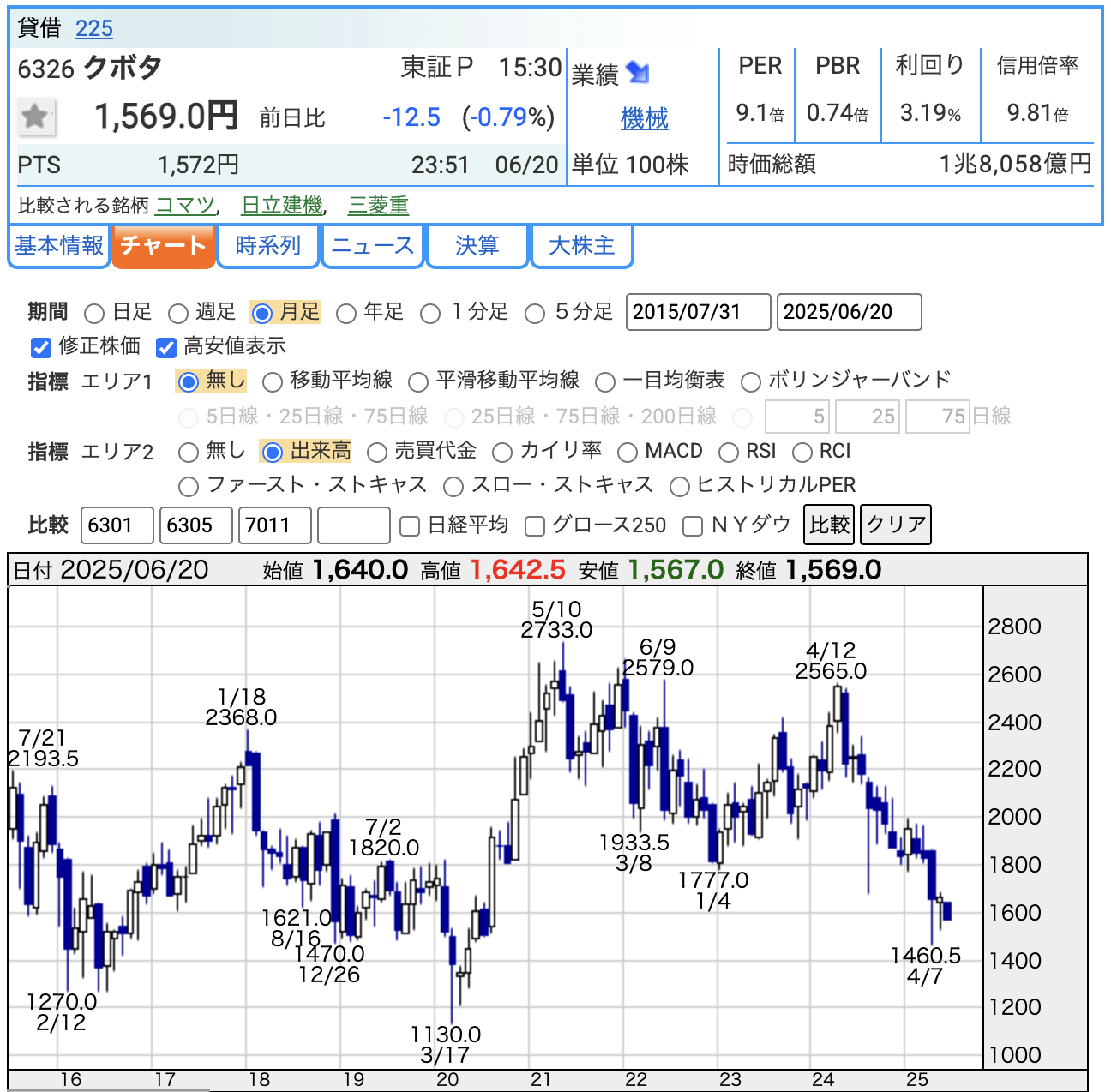The image size is (1111, 1092).
Task: Switch to the 時系列 tab
Action: click(x=268, y=246)
